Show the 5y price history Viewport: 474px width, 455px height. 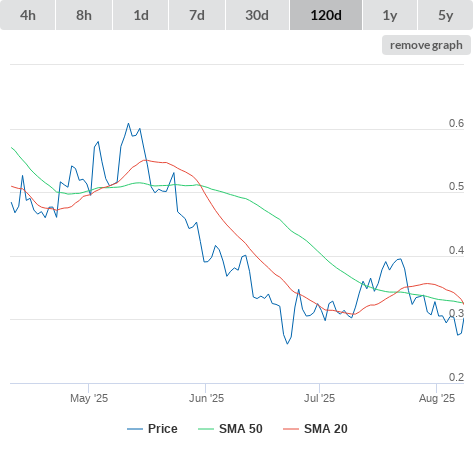click(446, 15)
